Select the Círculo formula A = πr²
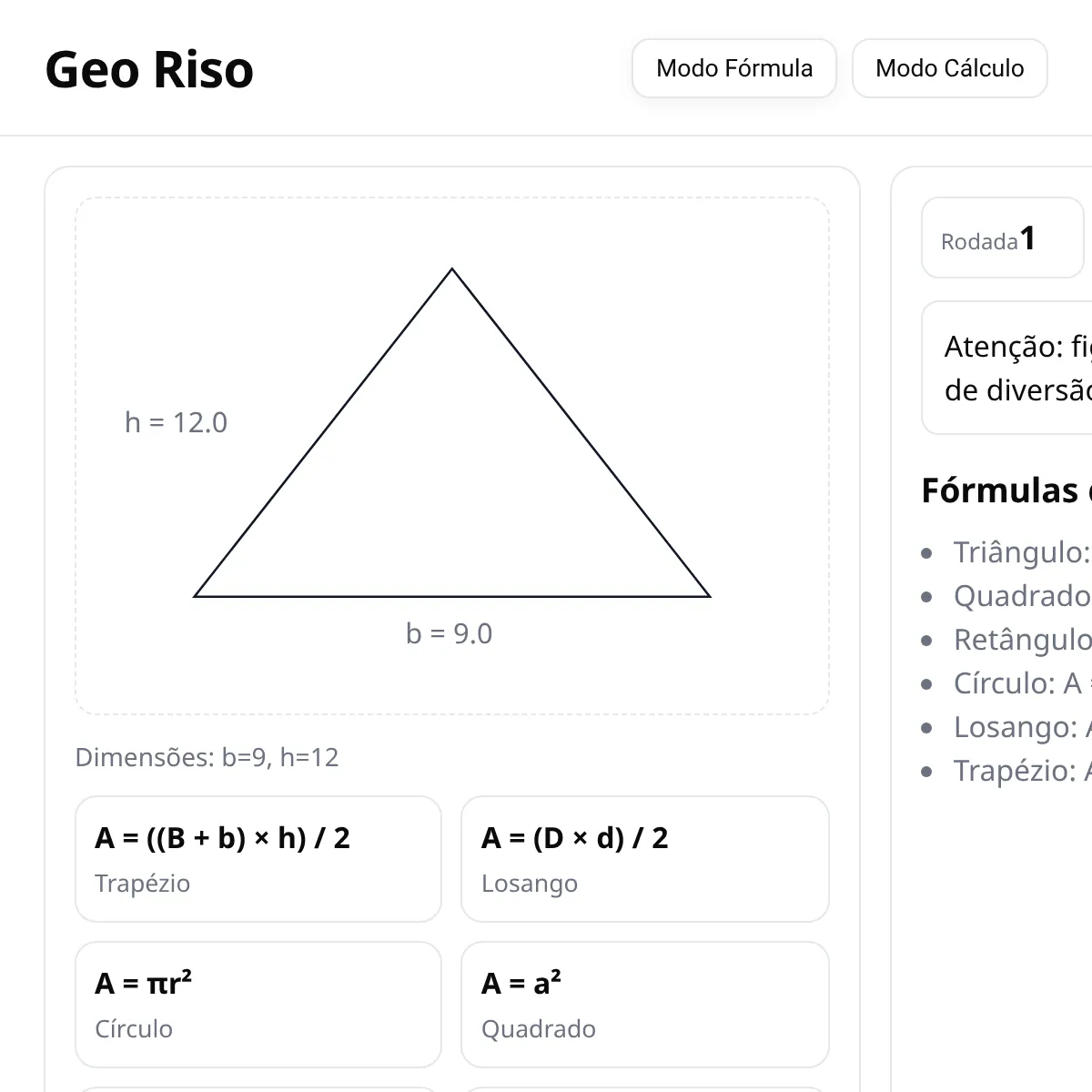The height and width of the screenshot is (1092, 1092). point(258,1005)
